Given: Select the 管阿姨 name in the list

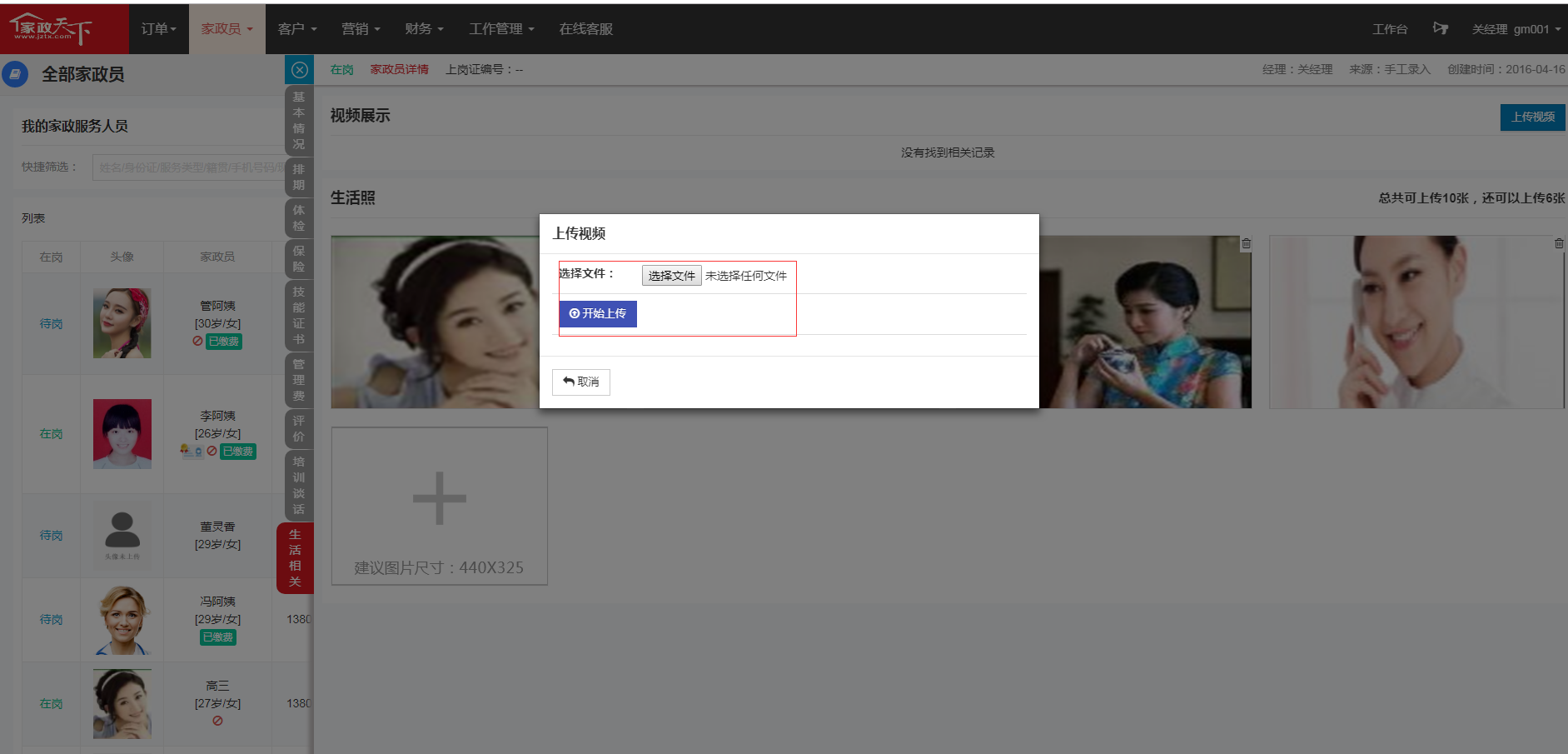Looking at the screenshot, I should click(x=217, y=306).
